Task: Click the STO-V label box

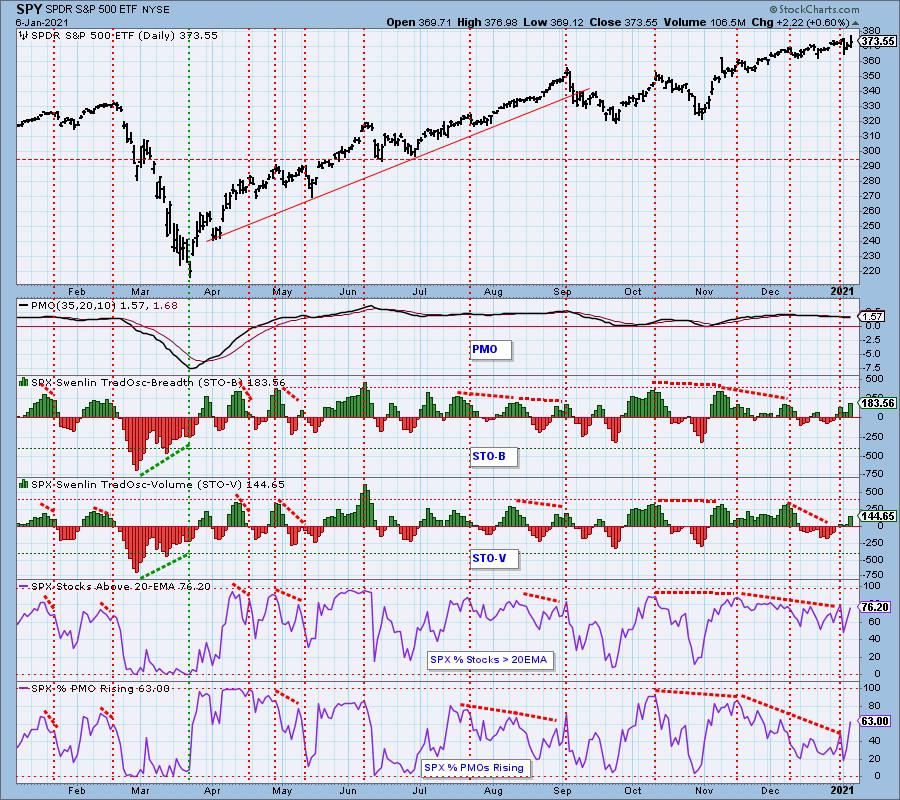Action: (494, 558)
